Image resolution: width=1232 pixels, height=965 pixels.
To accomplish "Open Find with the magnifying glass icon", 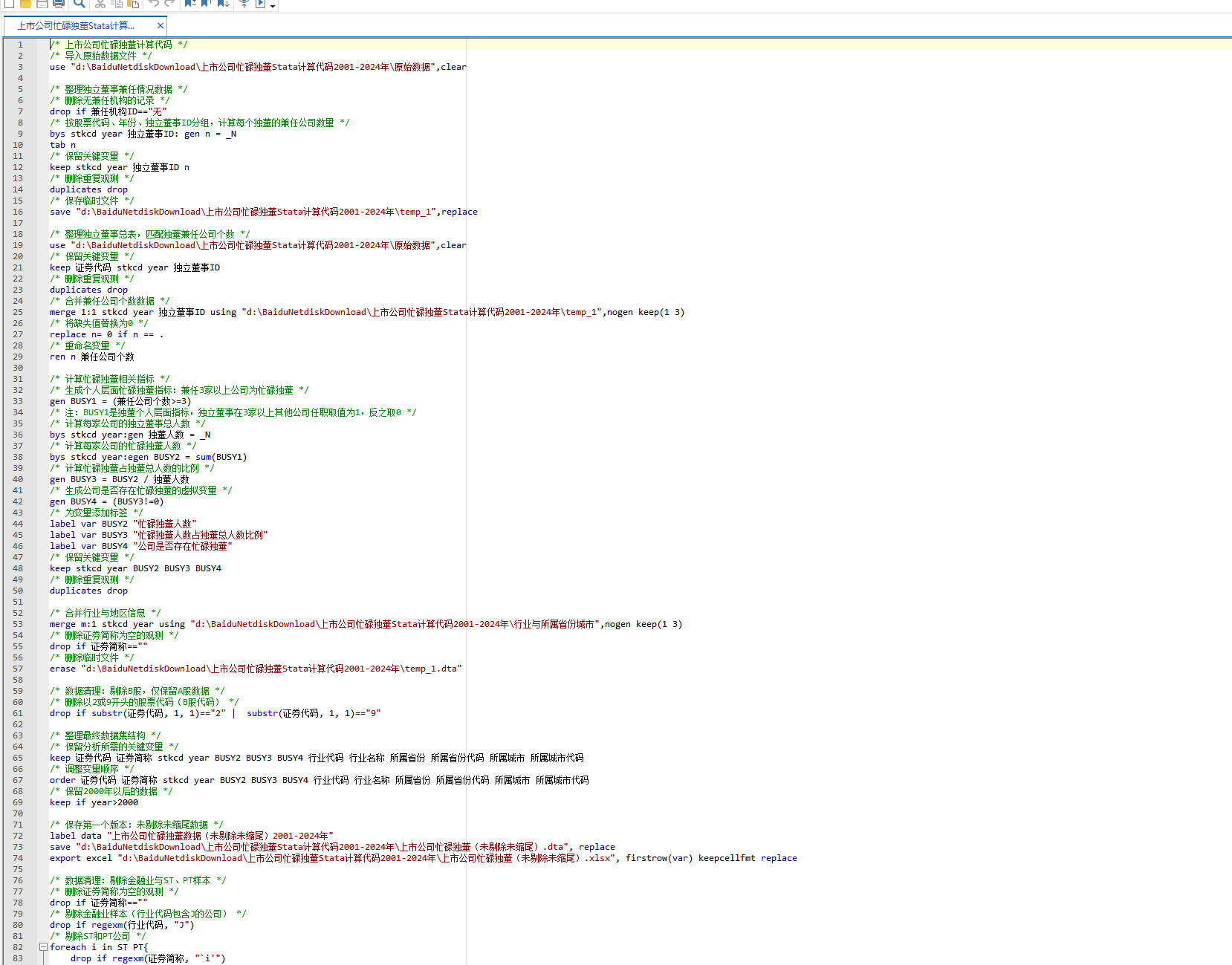I will tap(80, 3).
